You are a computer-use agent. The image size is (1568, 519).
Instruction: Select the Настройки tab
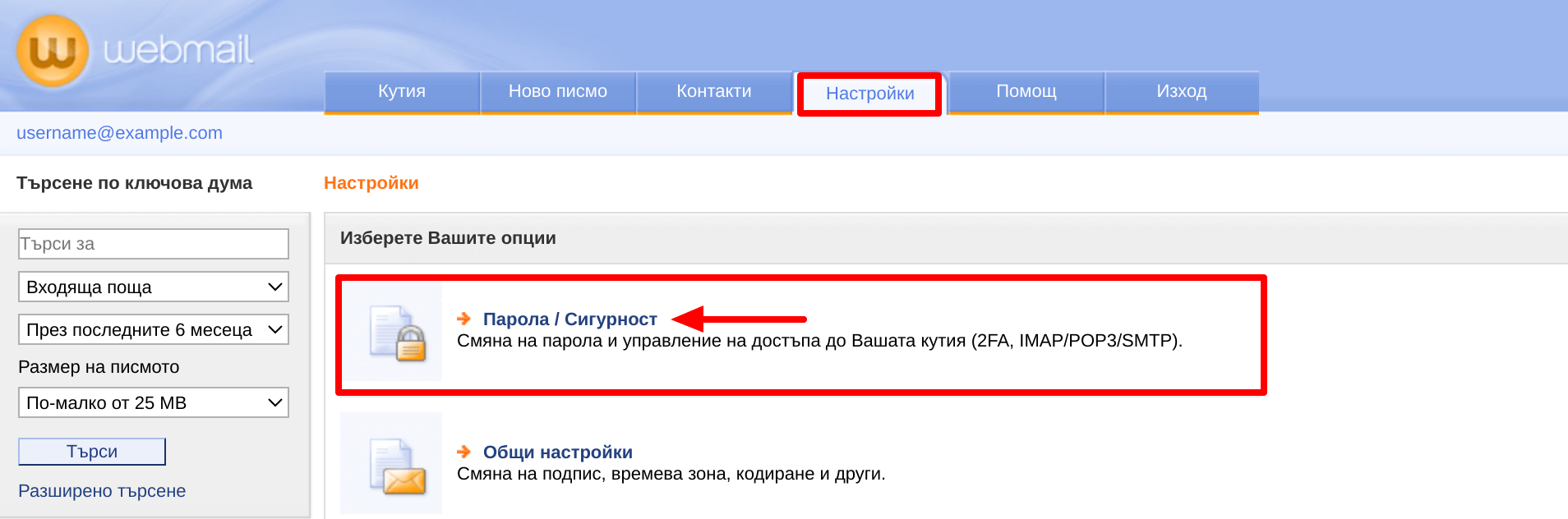tap(869, 94)
